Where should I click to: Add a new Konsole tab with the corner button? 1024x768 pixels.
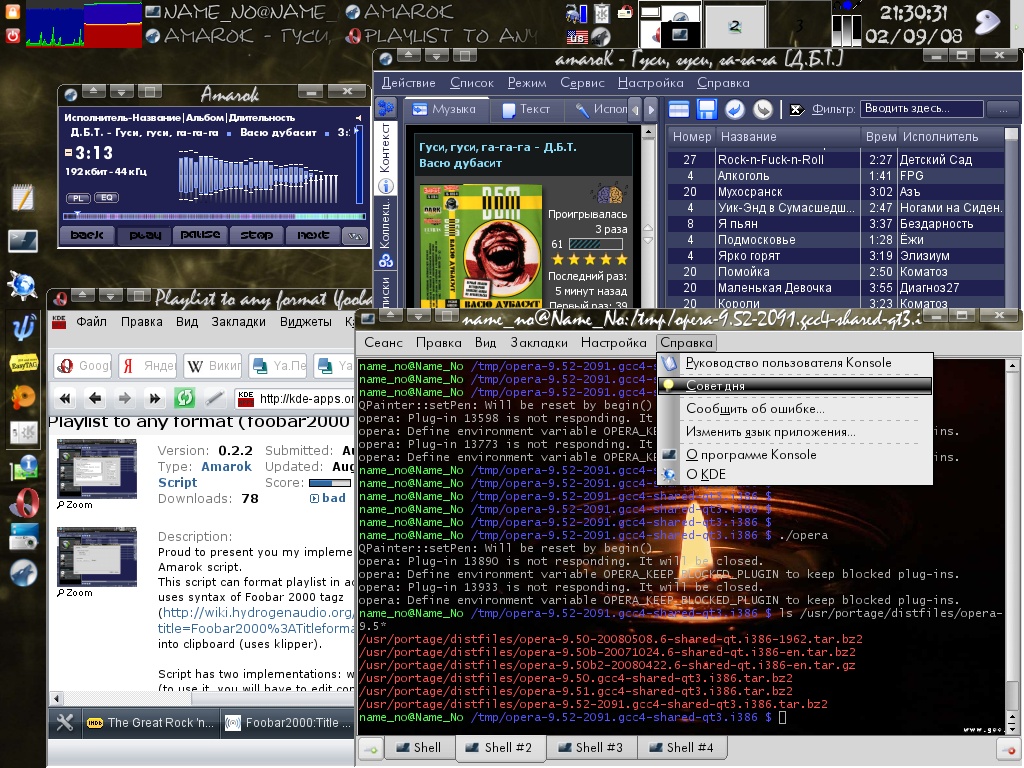click(x=370, y=748)
